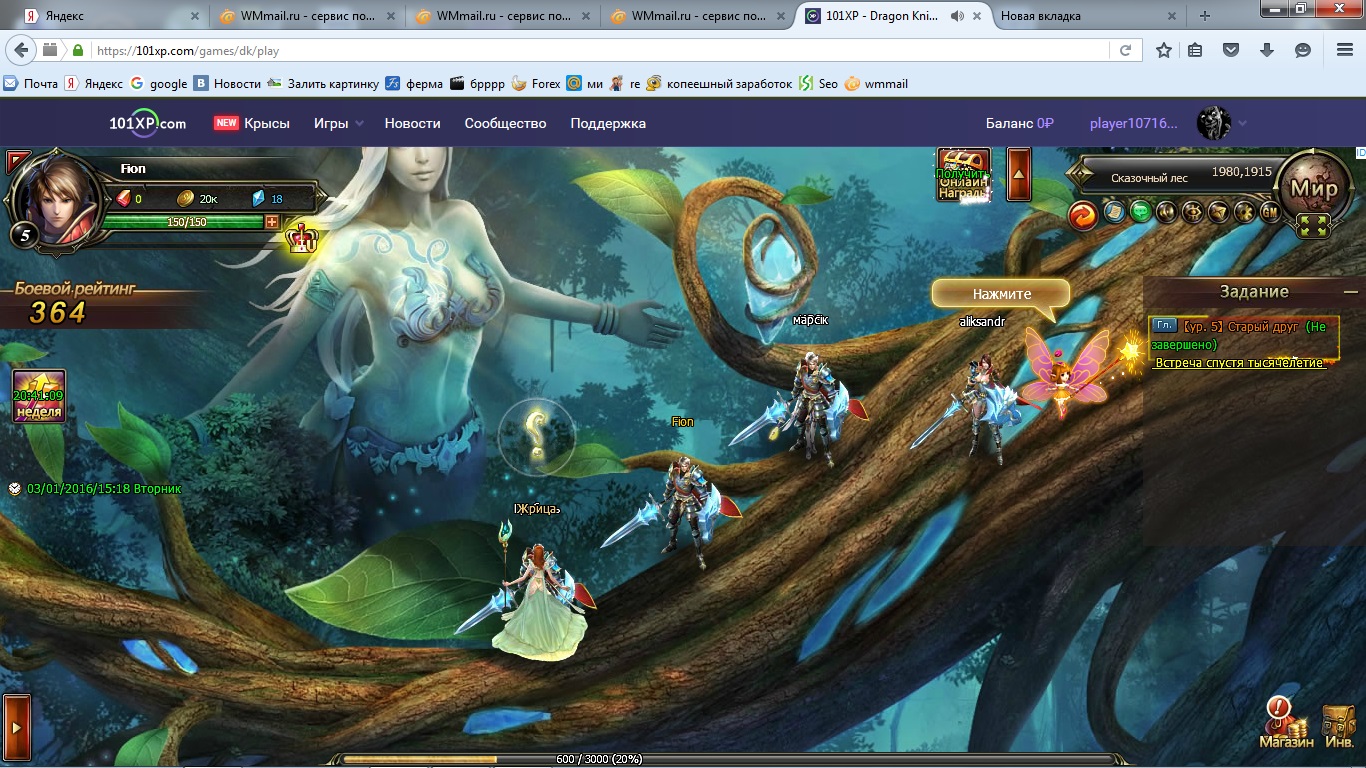Open the Инв. inventory chest
The width and height of the screenshot is (1366, 768).
point(1339,727)
